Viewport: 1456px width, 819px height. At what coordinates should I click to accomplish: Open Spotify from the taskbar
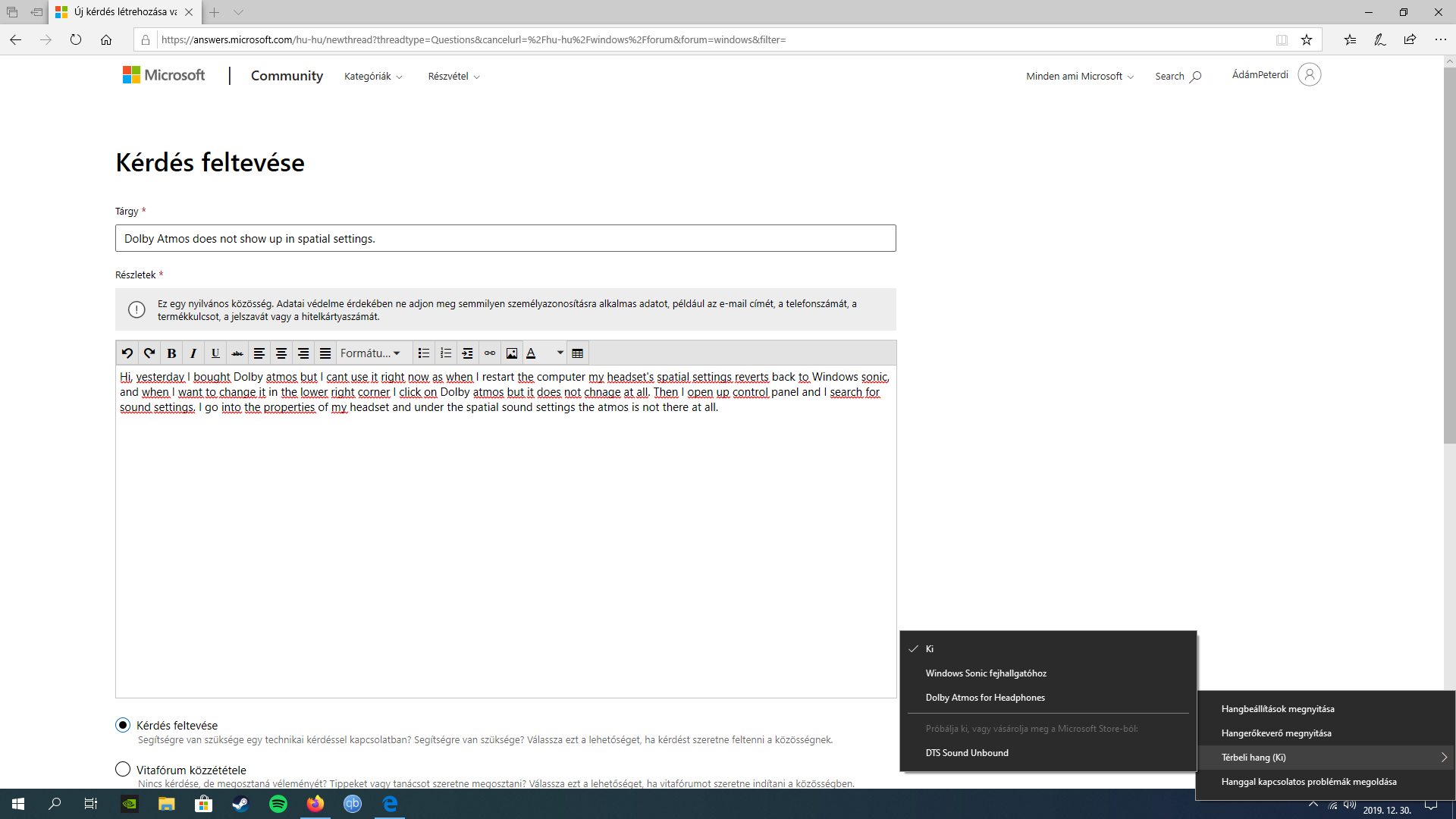(278, 804)
